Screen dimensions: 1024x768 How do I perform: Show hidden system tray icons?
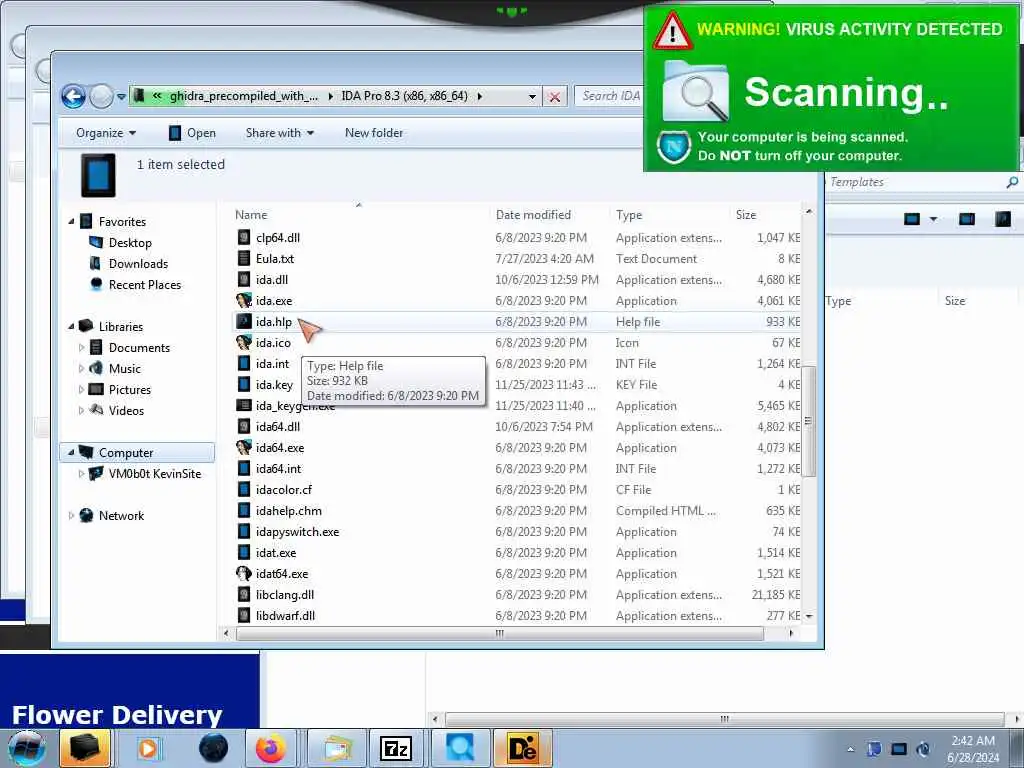850,749
